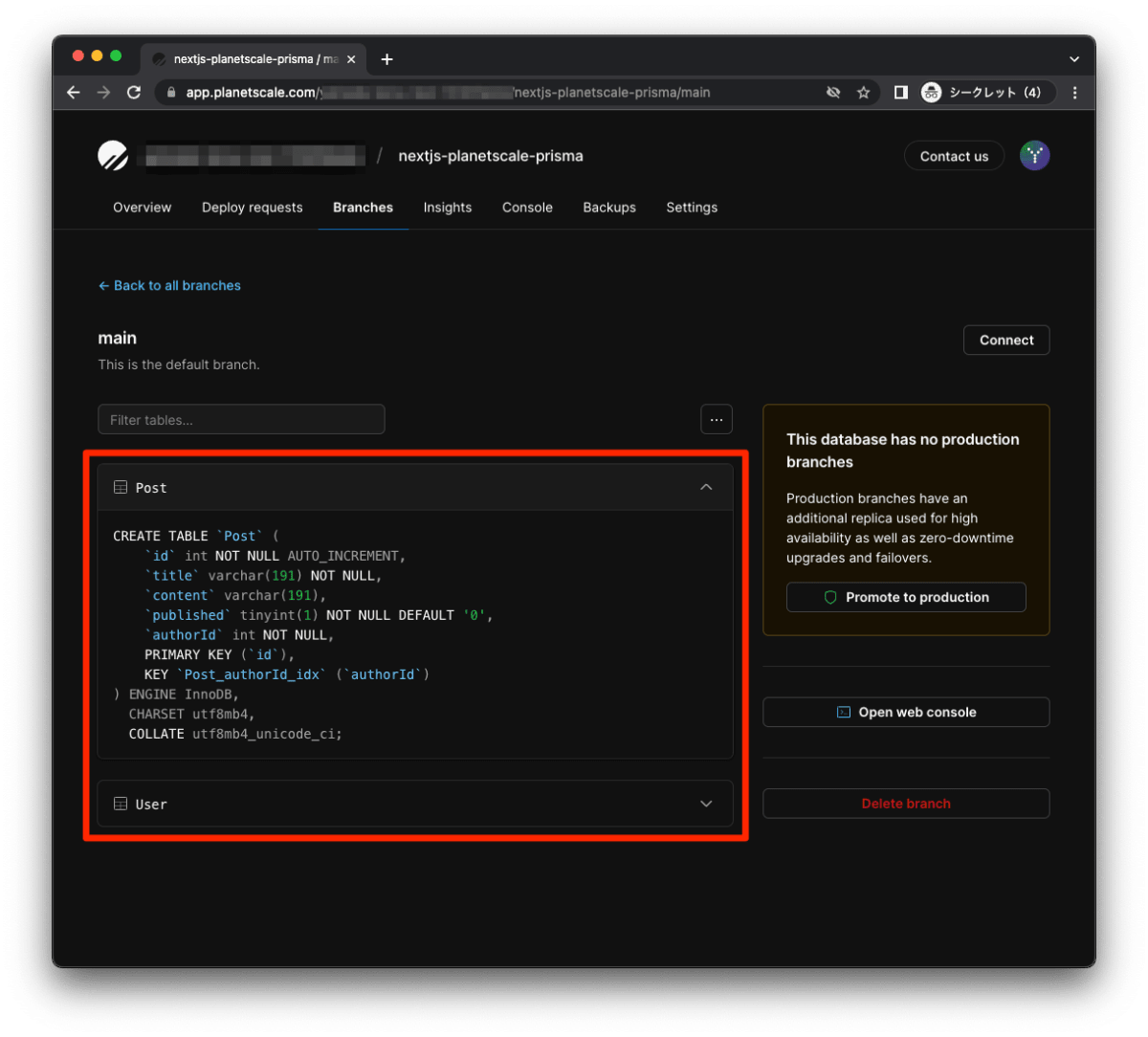
Task: Bookmark this page with star icon
Action: [x=863, y=92]
